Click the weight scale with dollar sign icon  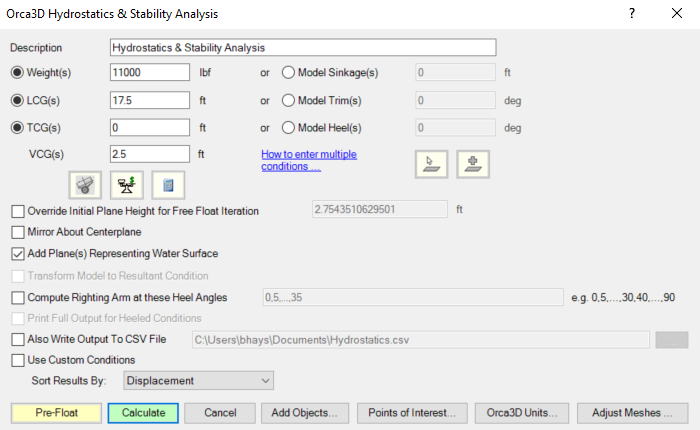coord(127,185)
